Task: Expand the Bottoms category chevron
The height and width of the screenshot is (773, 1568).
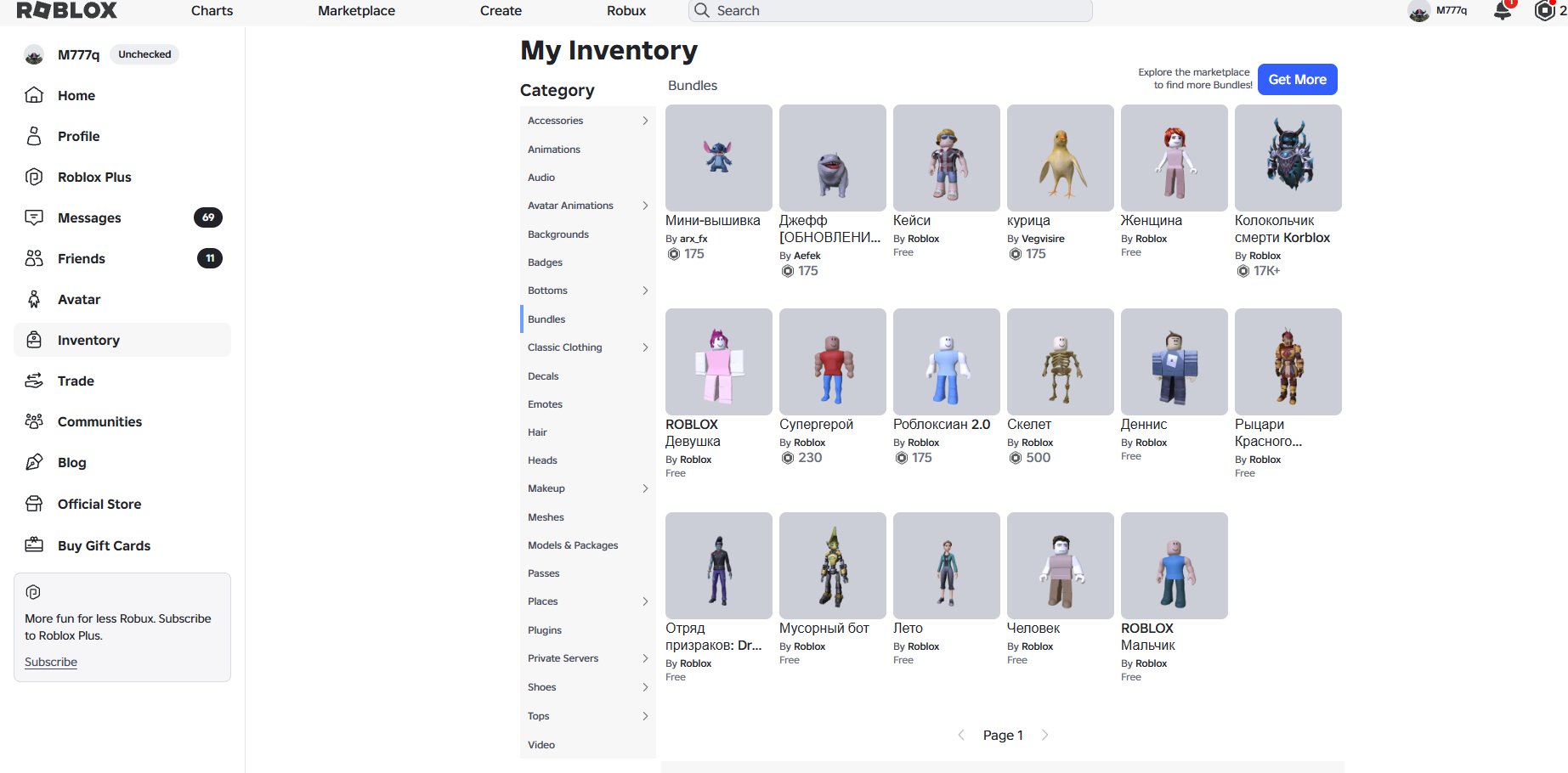Action: tap(645, 291)
